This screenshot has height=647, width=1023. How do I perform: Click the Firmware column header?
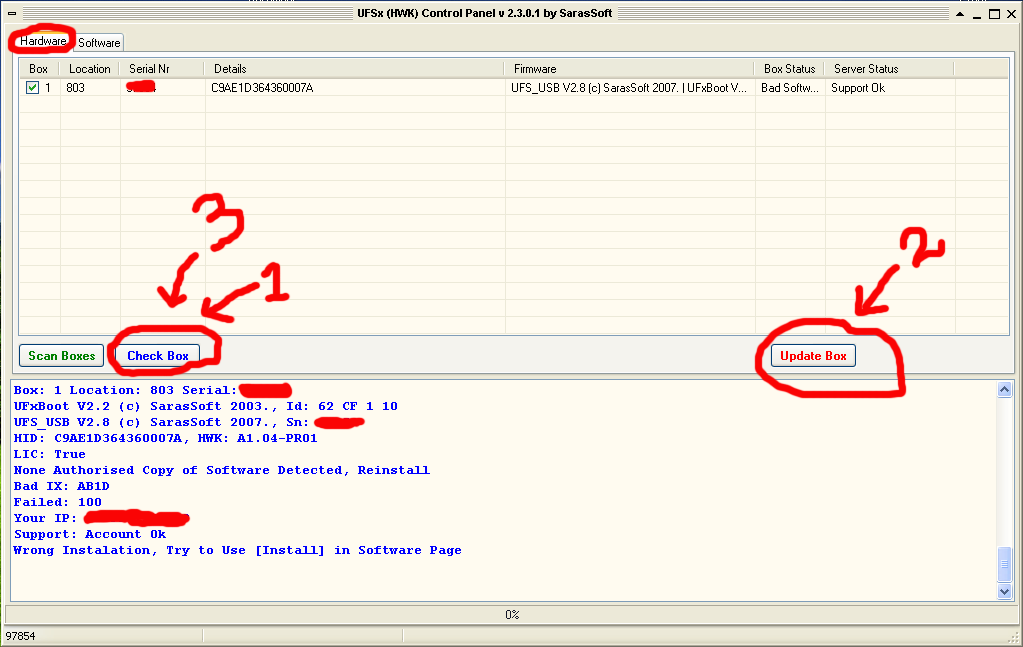coord(630,68)
